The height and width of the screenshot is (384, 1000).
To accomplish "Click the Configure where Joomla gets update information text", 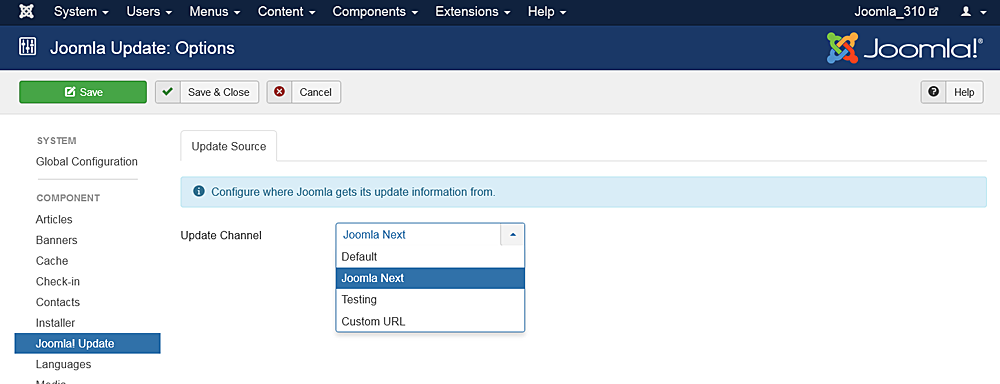I will point(353,191).
